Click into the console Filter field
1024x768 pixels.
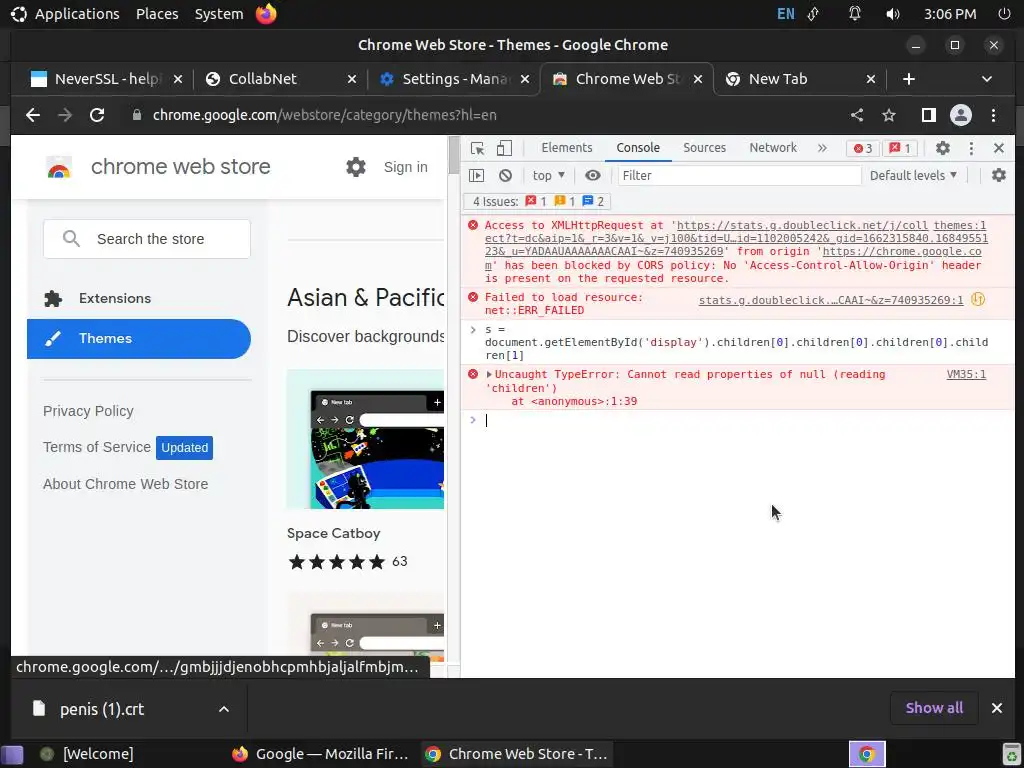coord(739,175)
